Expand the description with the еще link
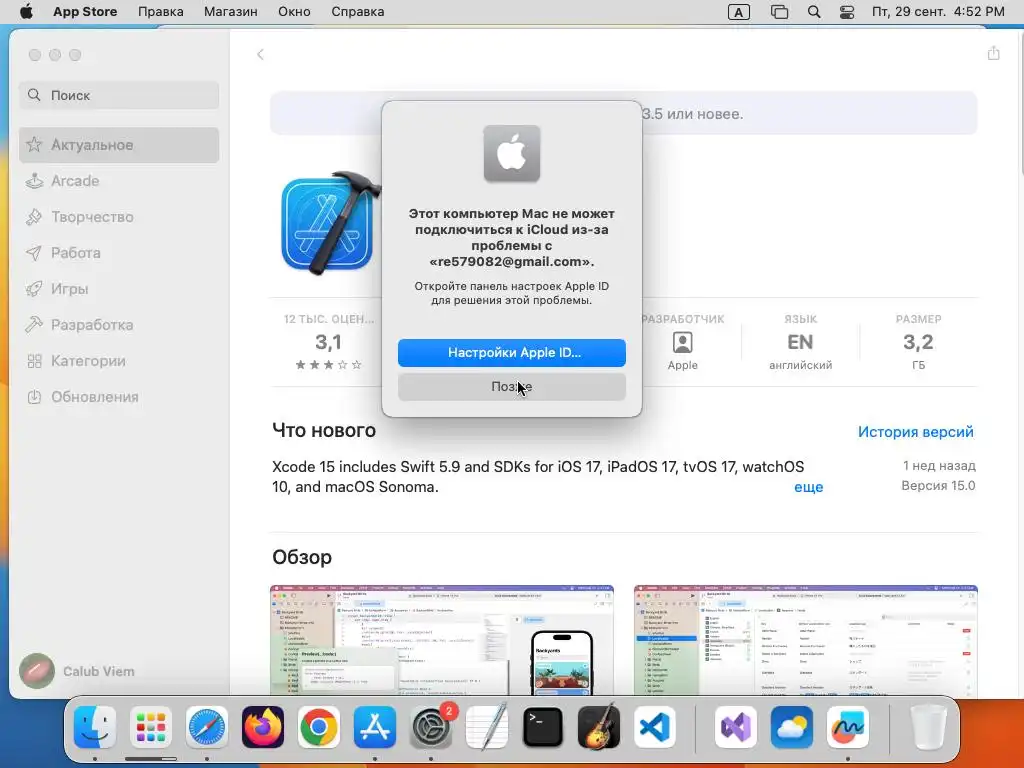 (808, 487)
